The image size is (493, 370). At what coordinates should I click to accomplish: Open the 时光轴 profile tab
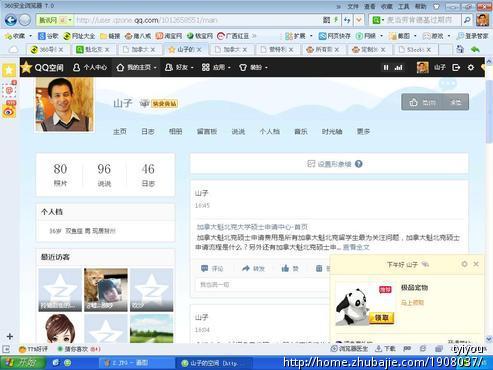click(332, 132)
